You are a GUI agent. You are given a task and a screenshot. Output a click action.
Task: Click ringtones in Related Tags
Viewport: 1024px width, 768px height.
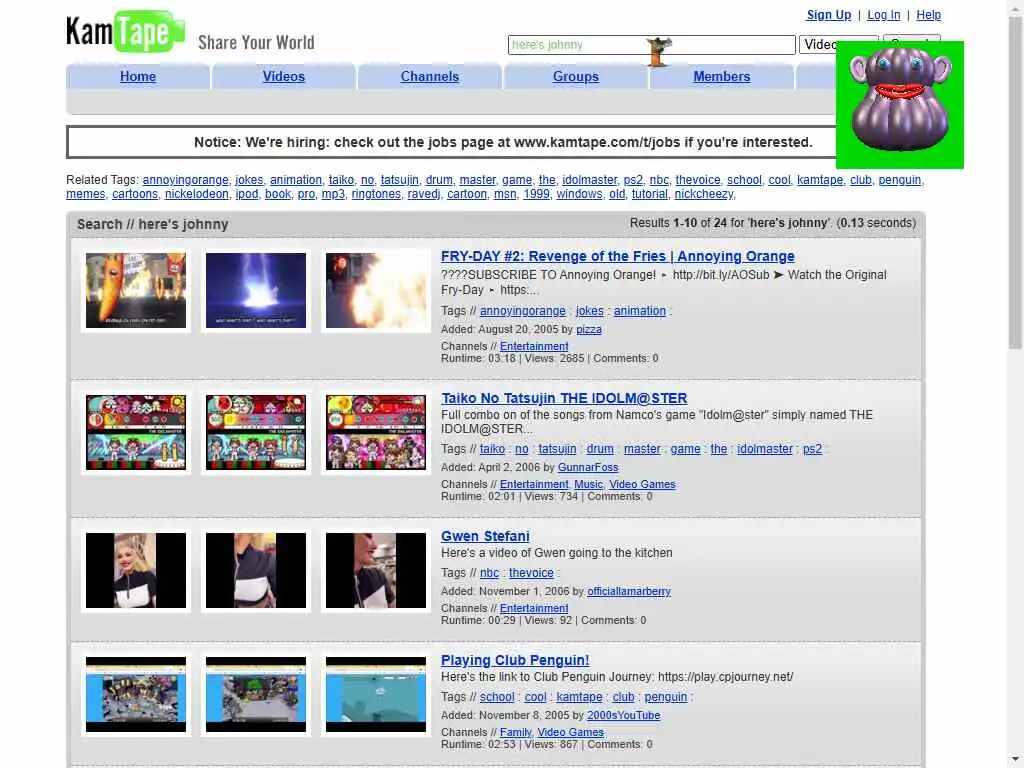[376, 194]
